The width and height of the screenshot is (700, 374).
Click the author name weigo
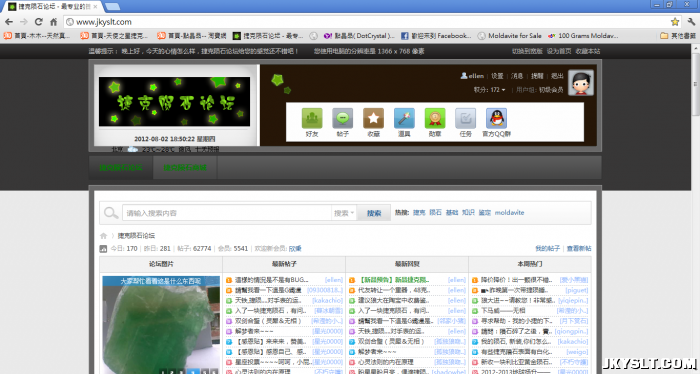(578, 352)
